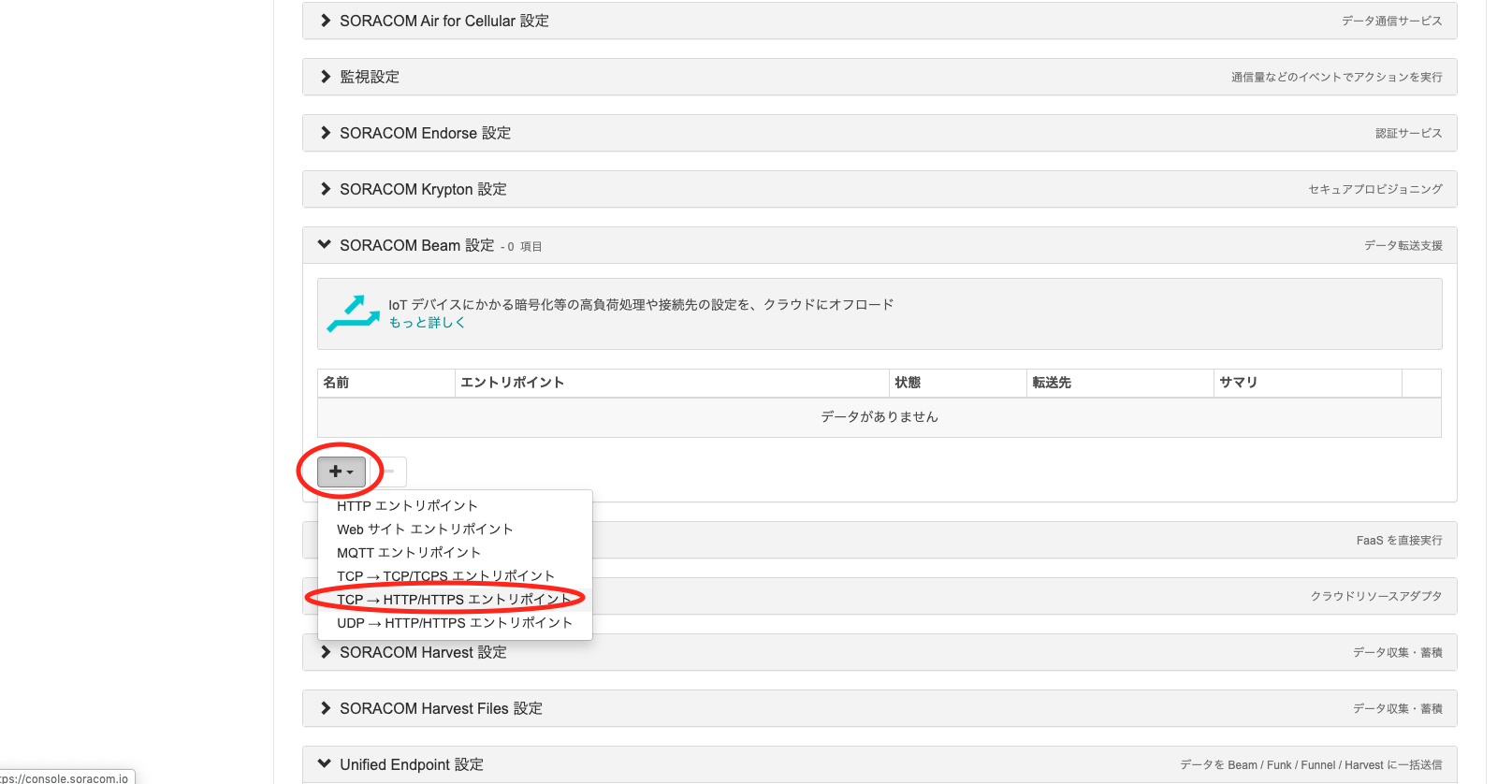This screenshot has width=1512, height=784.
Task: Click the IoT デバイス description text in Beam
Action: pos(641,305)
